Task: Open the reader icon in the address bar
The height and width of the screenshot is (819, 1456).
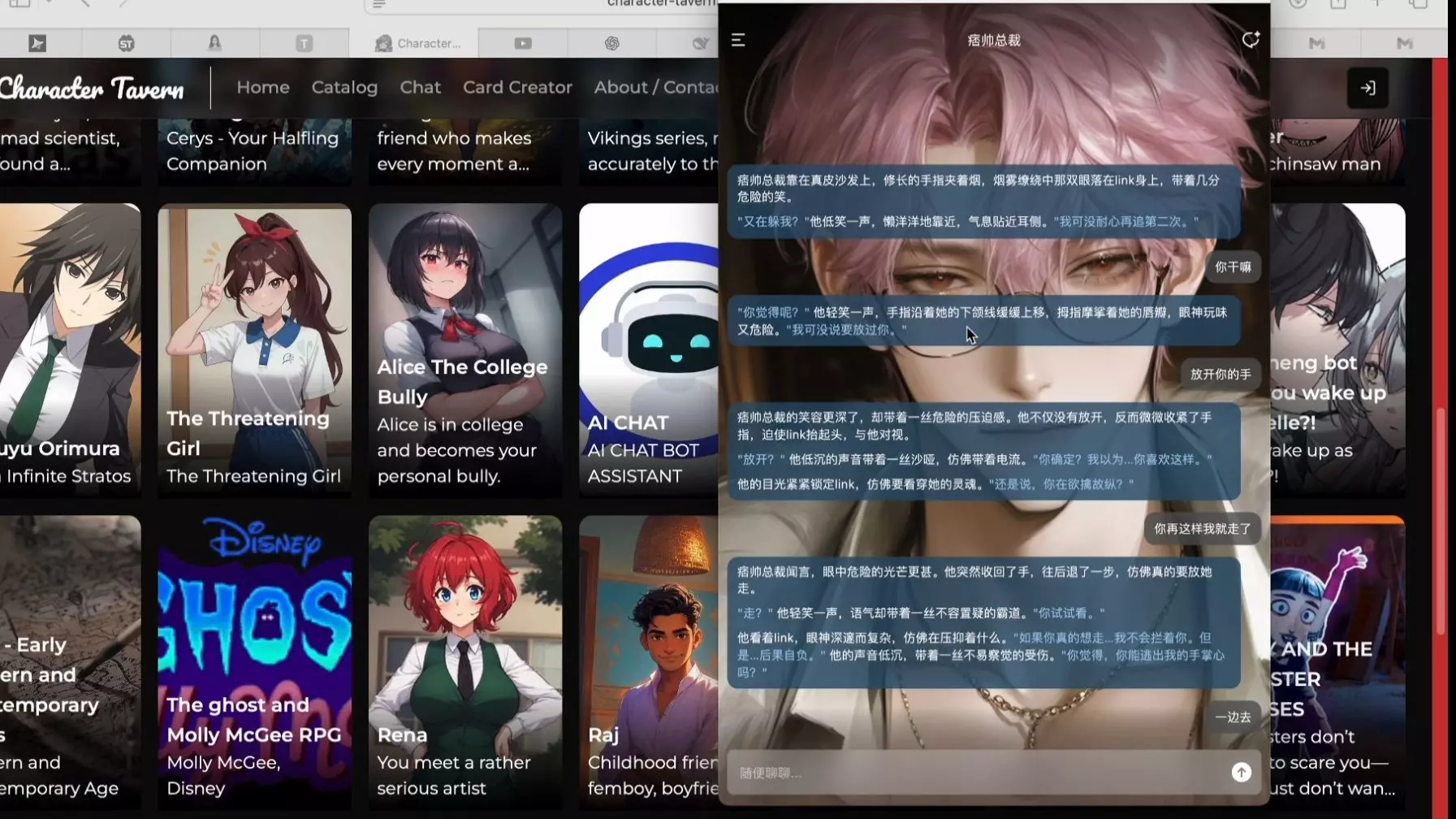Action: (378, 4)
